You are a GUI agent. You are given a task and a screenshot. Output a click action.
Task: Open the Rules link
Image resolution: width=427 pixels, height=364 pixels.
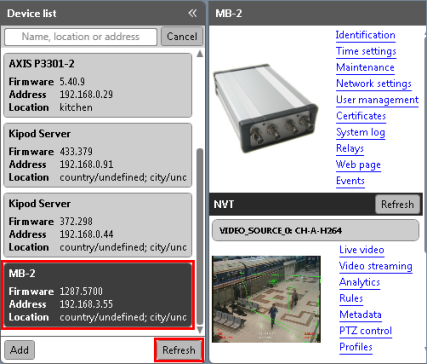point(351,298)
